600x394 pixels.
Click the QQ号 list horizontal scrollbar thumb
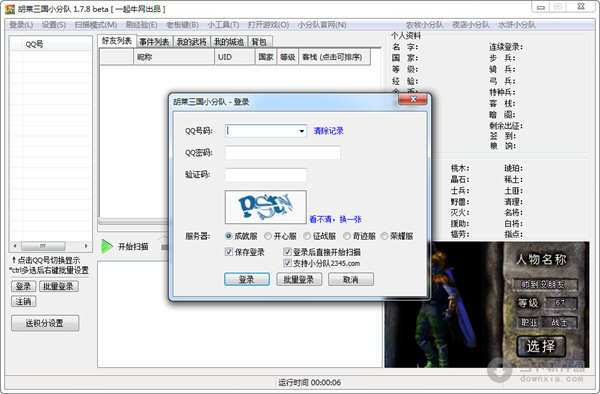[43, 246]
